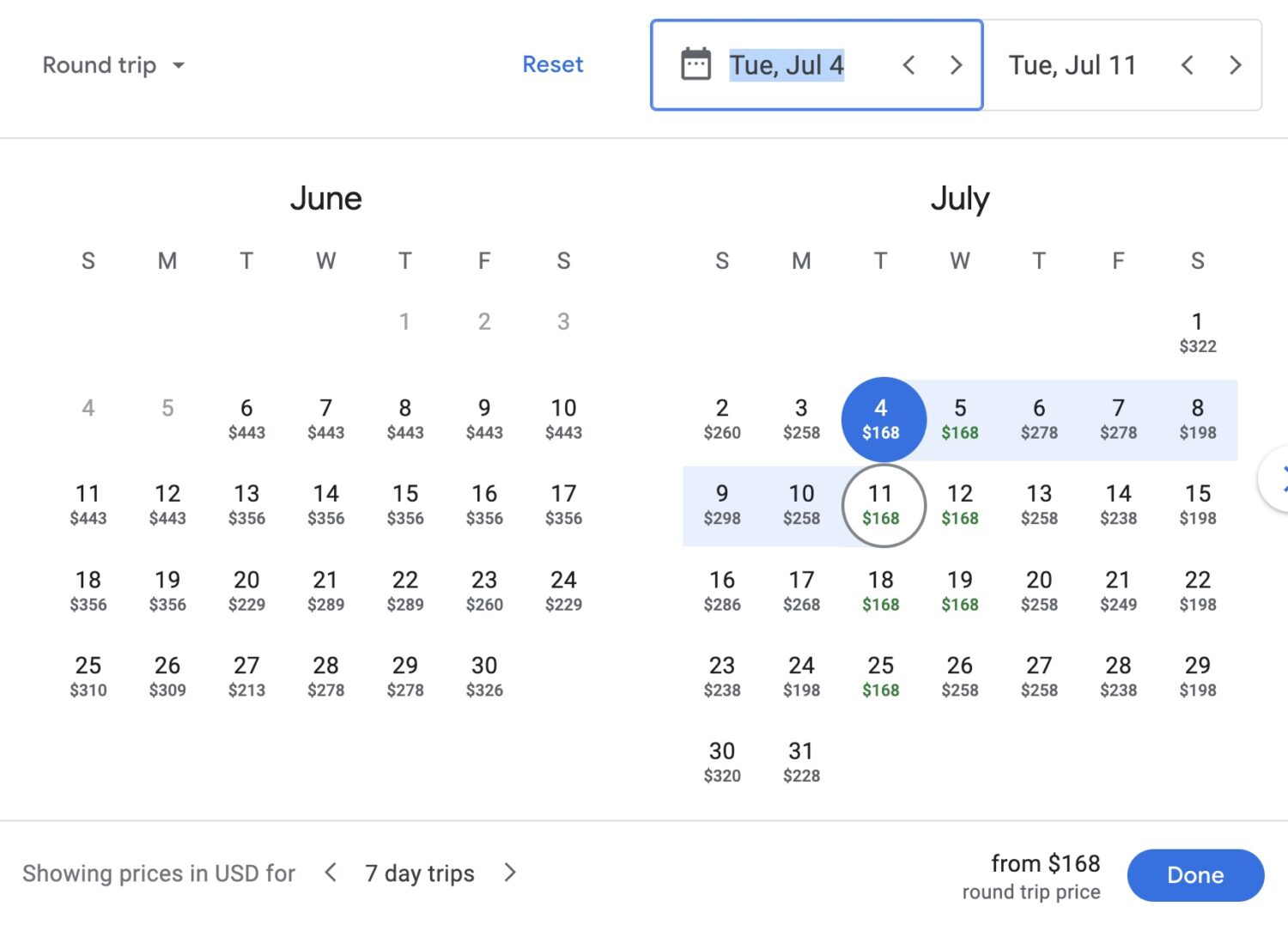Select the circled July 11 return date
Image resolution: width=1288 pixels, height=925 pixels.
[881, 504]
